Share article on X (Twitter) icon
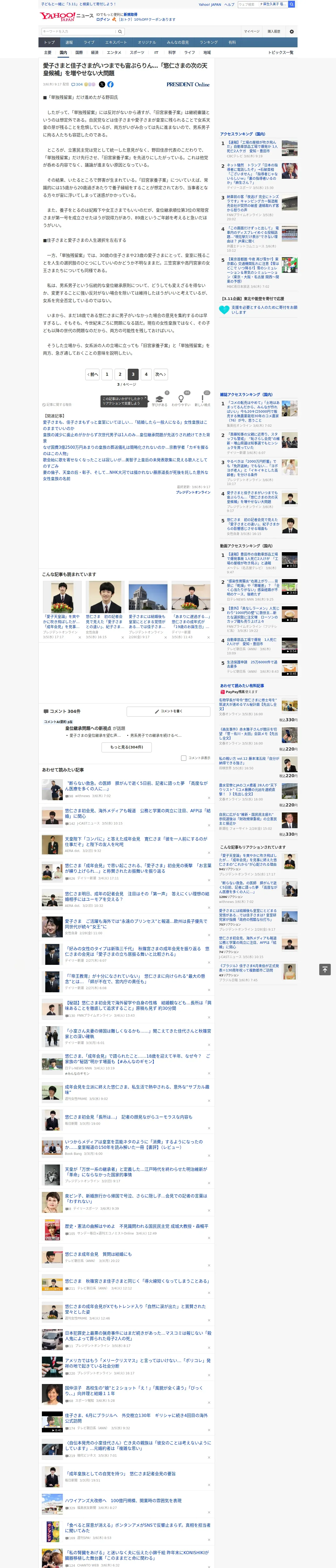 point(102,85)
